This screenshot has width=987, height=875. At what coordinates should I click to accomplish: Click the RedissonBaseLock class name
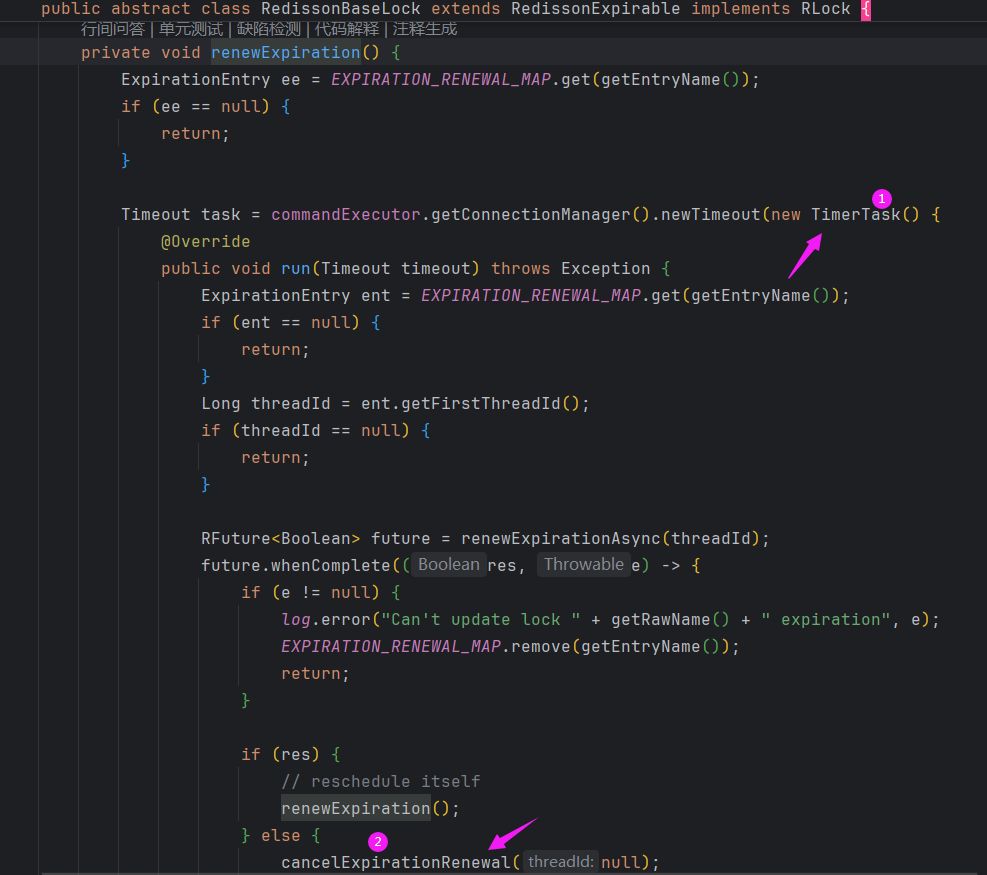pyautogui.click(x=341, y=9)
